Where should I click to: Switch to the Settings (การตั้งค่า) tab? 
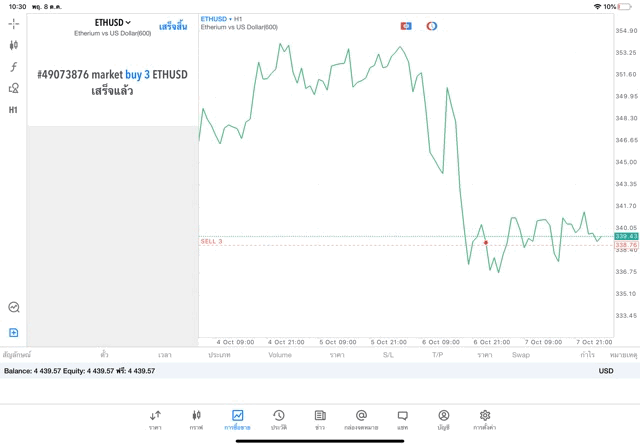tap(485, 418)
